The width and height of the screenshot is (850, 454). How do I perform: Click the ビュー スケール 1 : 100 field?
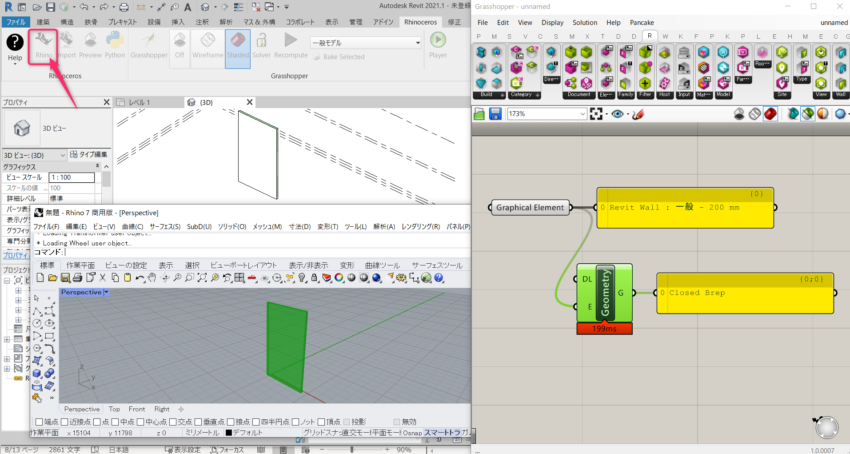point(72,177)
